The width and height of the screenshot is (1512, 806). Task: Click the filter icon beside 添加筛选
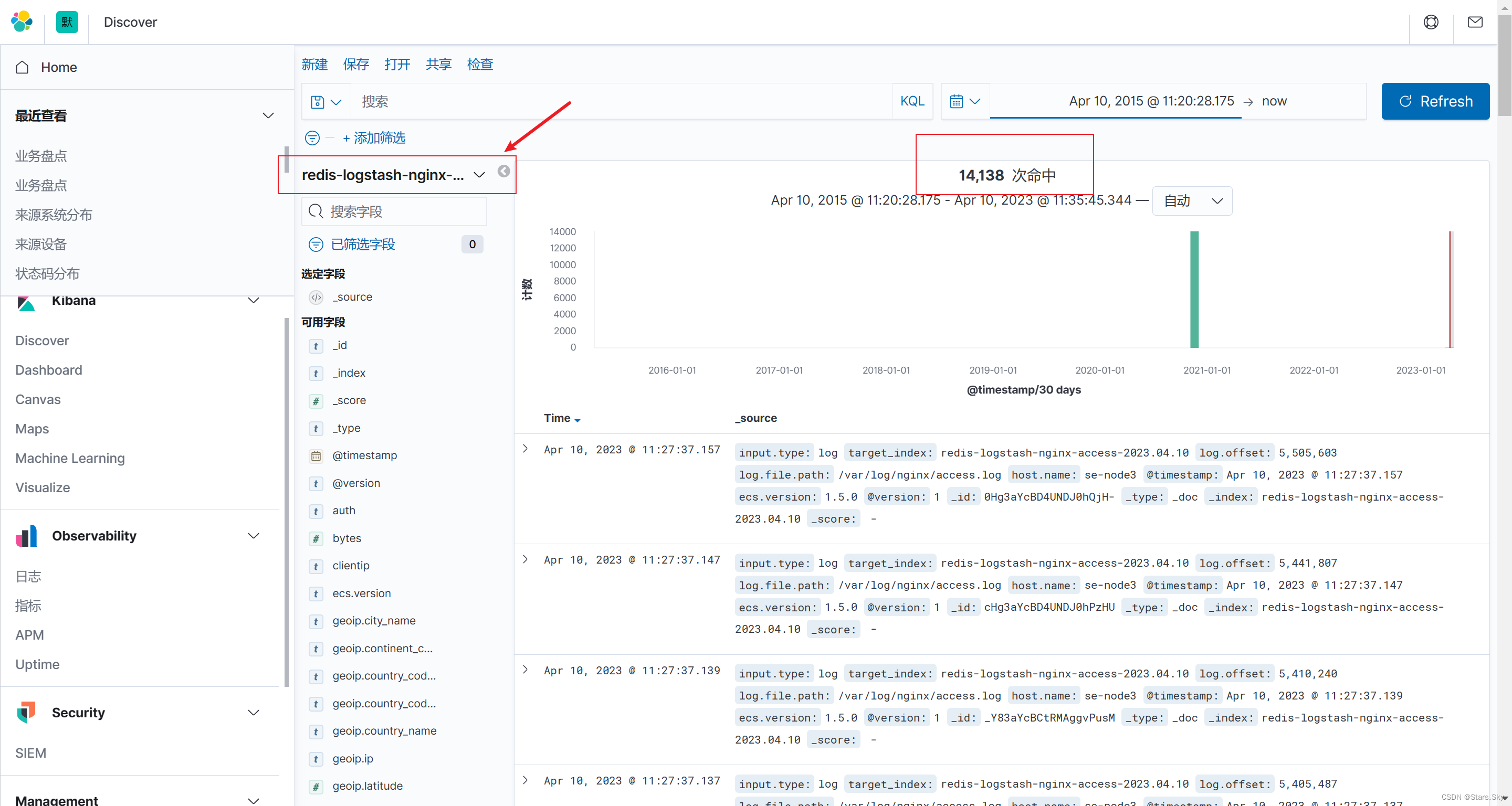tap(312, 138)
